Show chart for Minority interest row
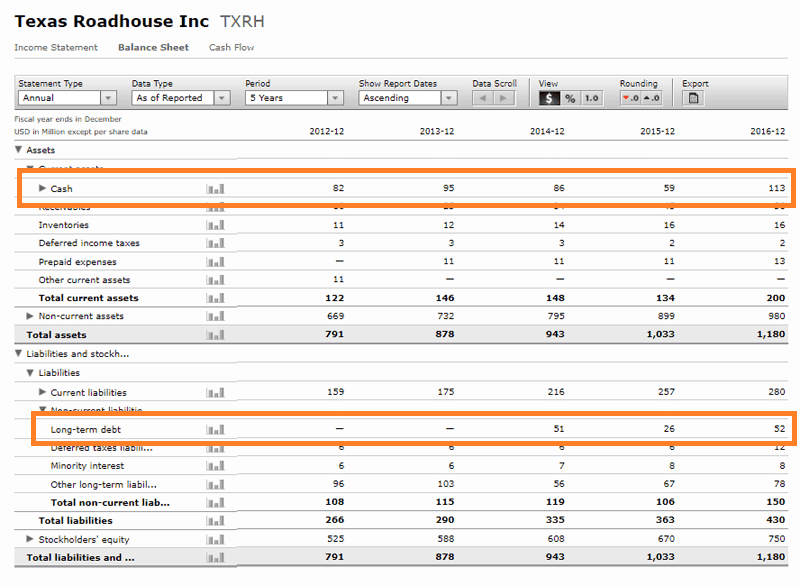Image resolution: width=800 pixels, height=586 pixels. pos(215,466)
